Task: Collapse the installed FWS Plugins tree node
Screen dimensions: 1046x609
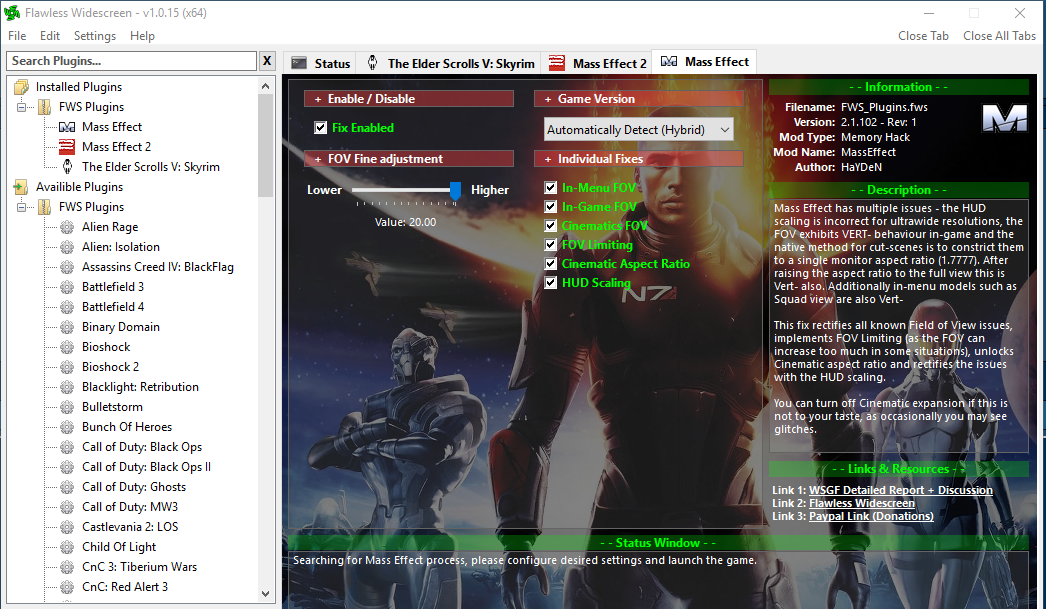Action: [21, 107]
